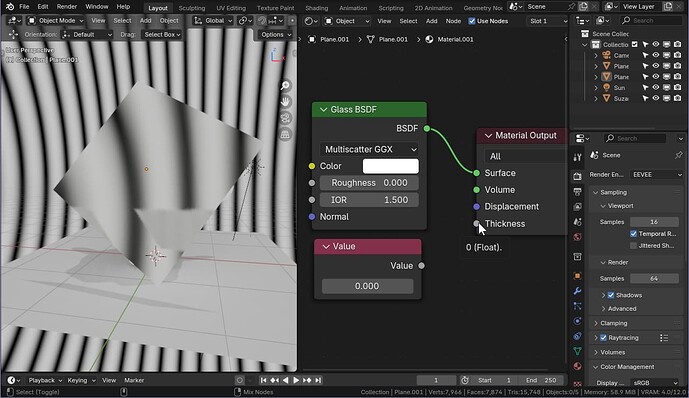The height and width of the screenshot is (398, 689).
Task: Open the World properties tab
Action: coord(577,237)
